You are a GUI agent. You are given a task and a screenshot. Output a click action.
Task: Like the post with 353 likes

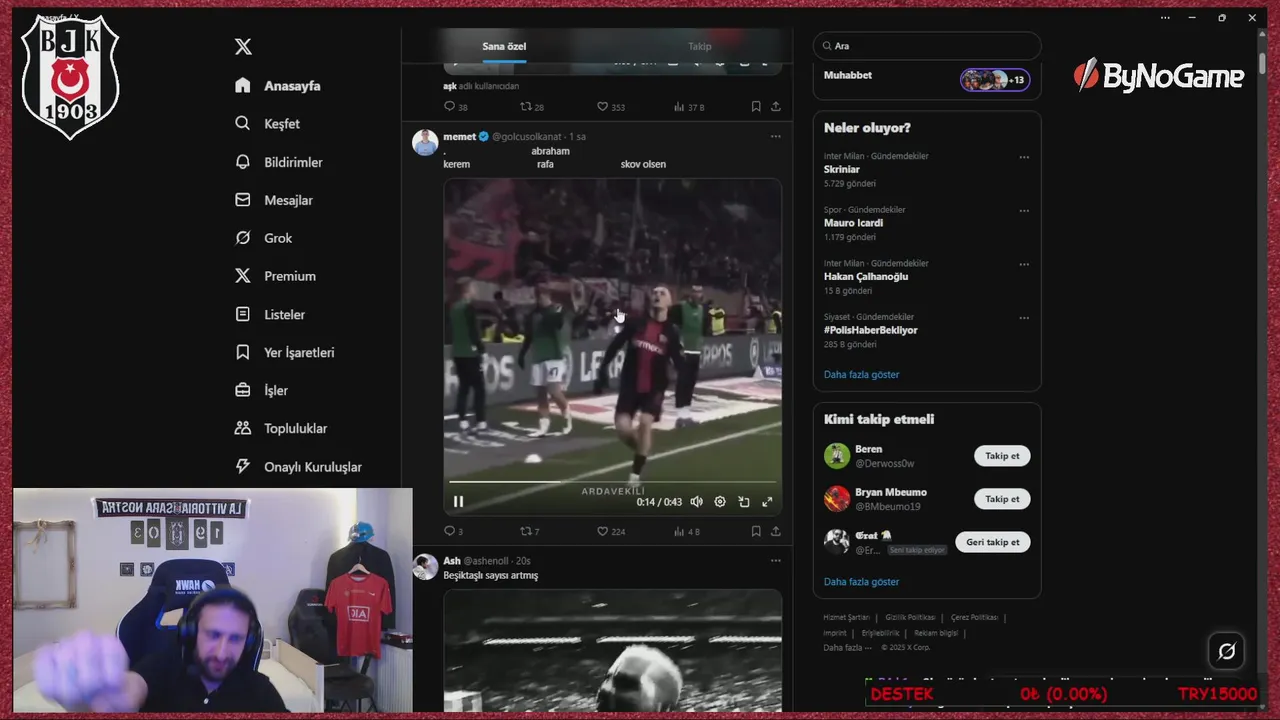(x=611, y=106)
